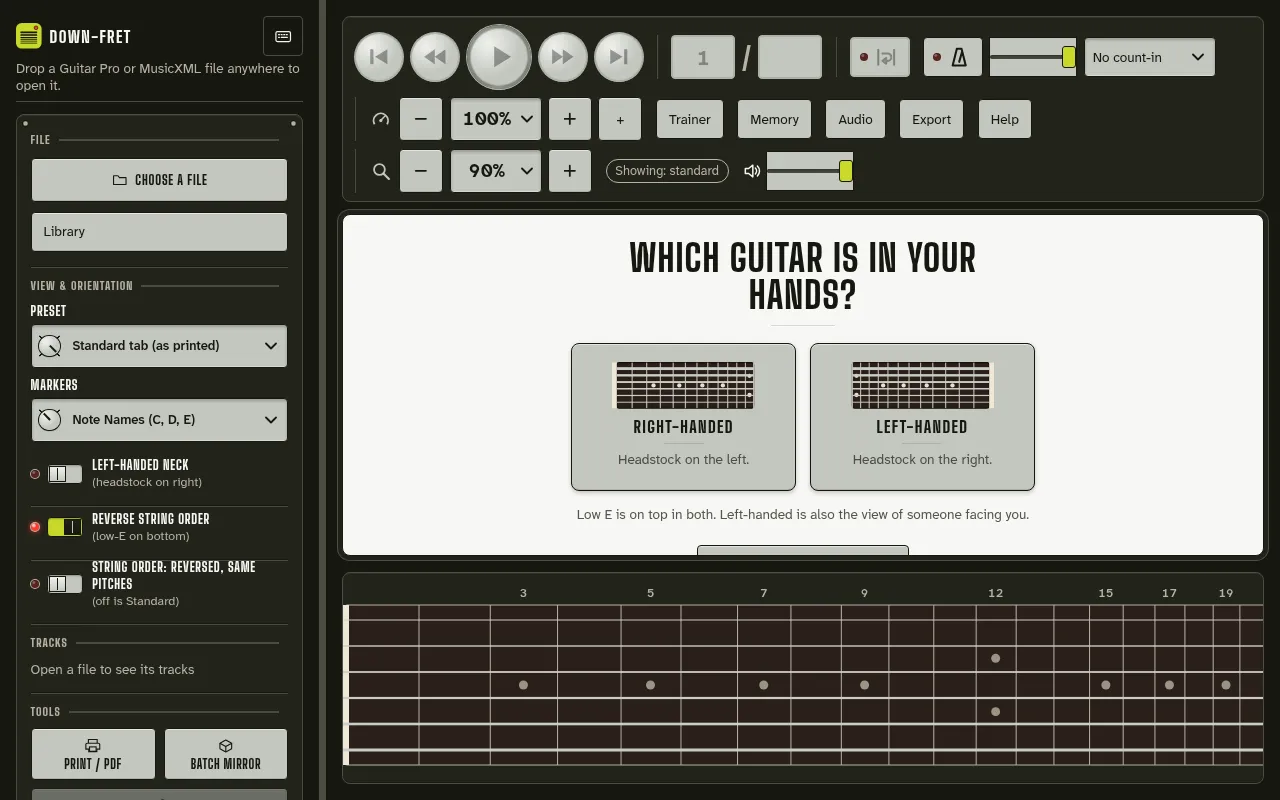Increase tempo with the large plus button
1280x800 pixels.
coord(570,119)
